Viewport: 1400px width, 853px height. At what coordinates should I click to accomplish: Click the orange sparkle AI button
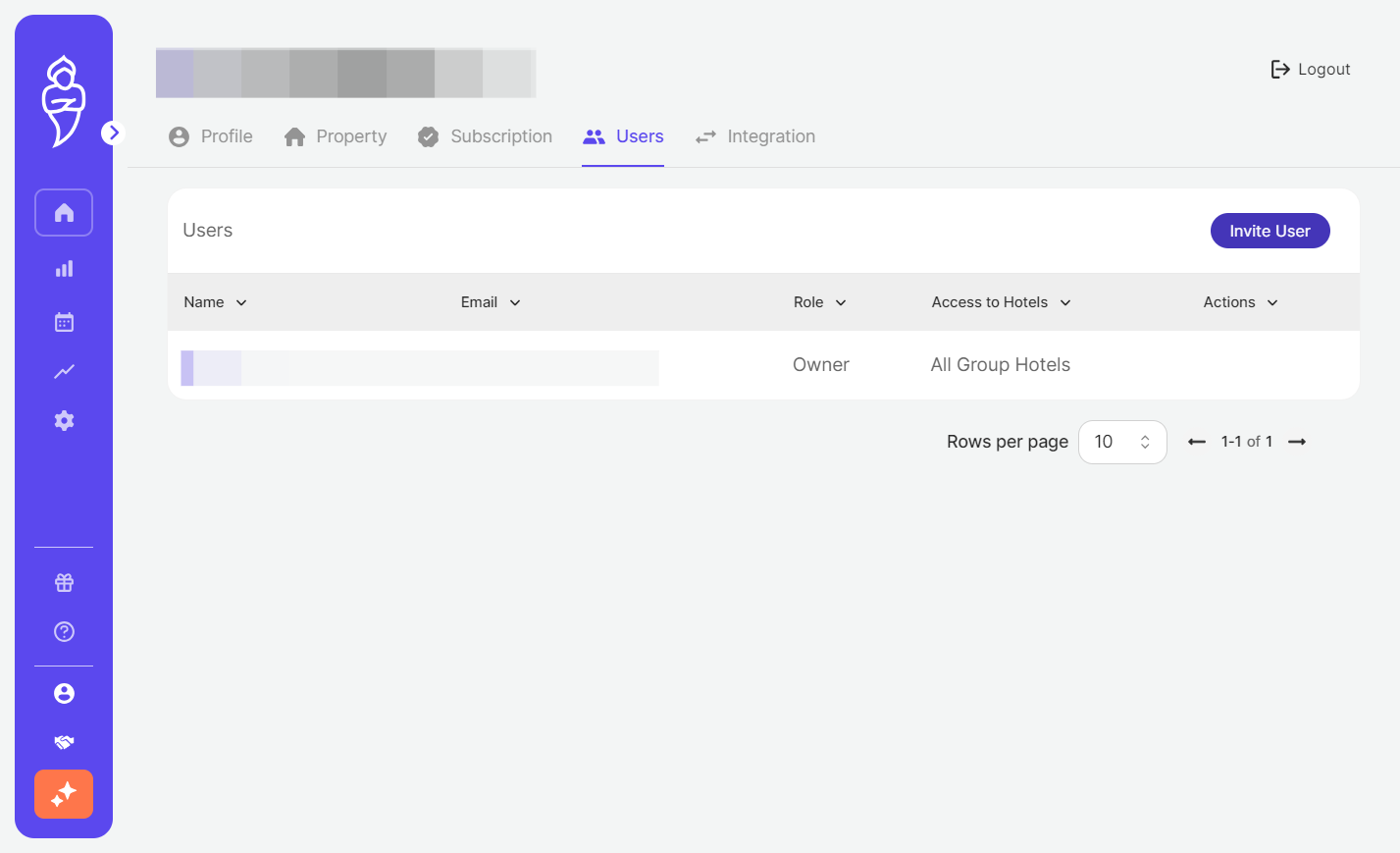64,794
